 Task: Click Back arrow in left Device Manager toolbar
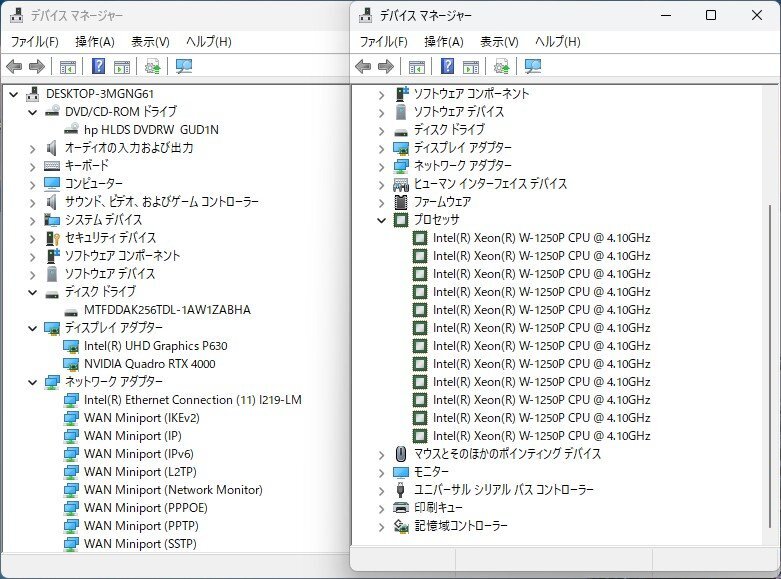[14, 66]
